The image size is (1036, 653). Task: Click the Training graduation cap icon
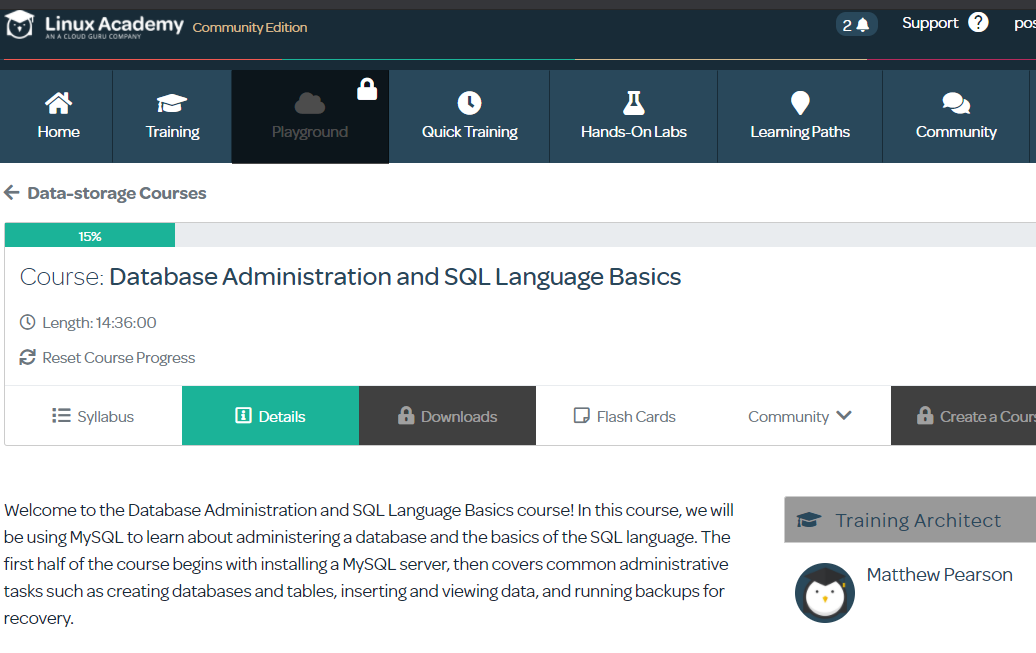click(x=172, y=103)
